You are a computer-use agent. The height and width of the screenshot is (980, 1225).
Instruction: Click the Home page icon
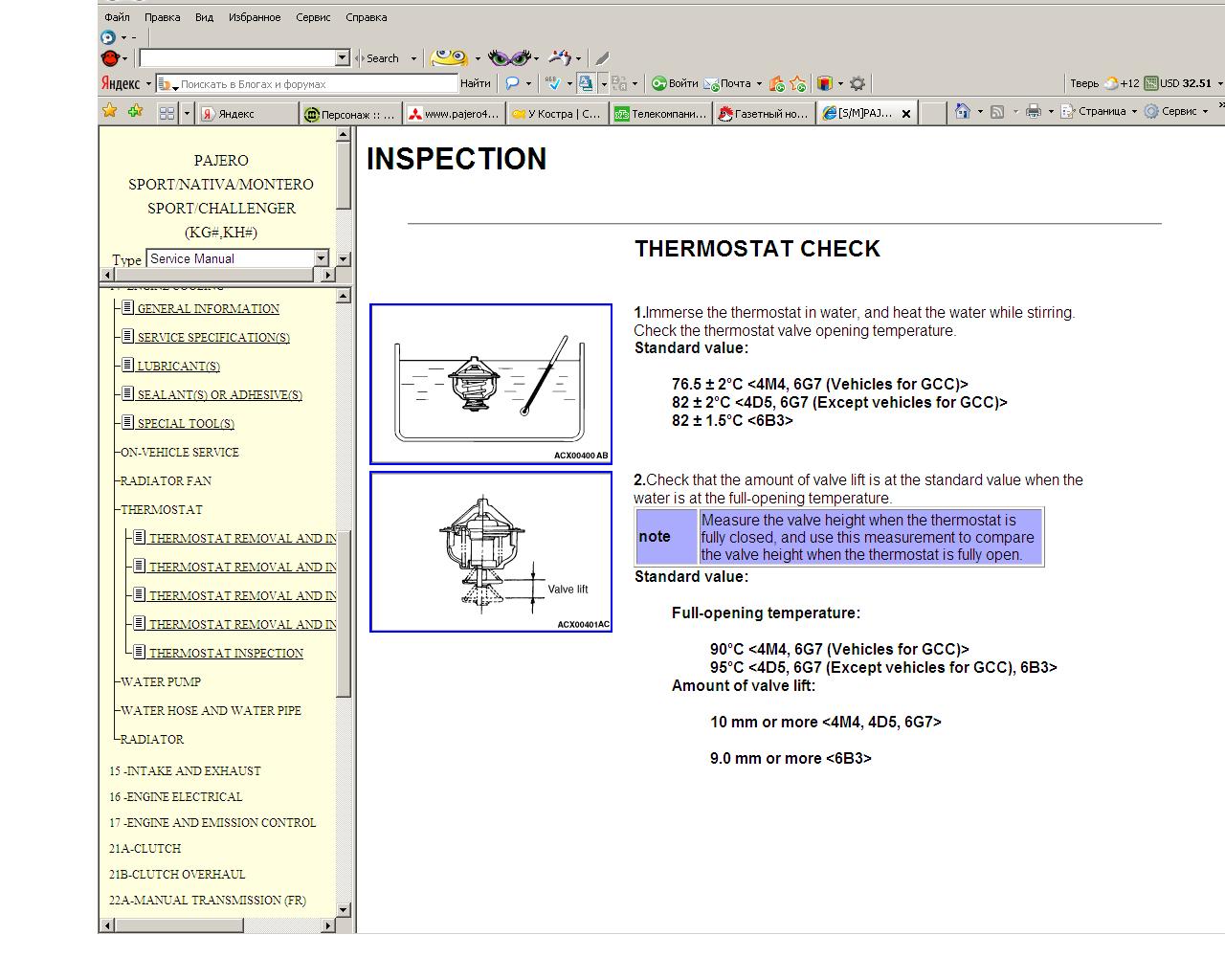pyautogui.click(x=963, y=112)
